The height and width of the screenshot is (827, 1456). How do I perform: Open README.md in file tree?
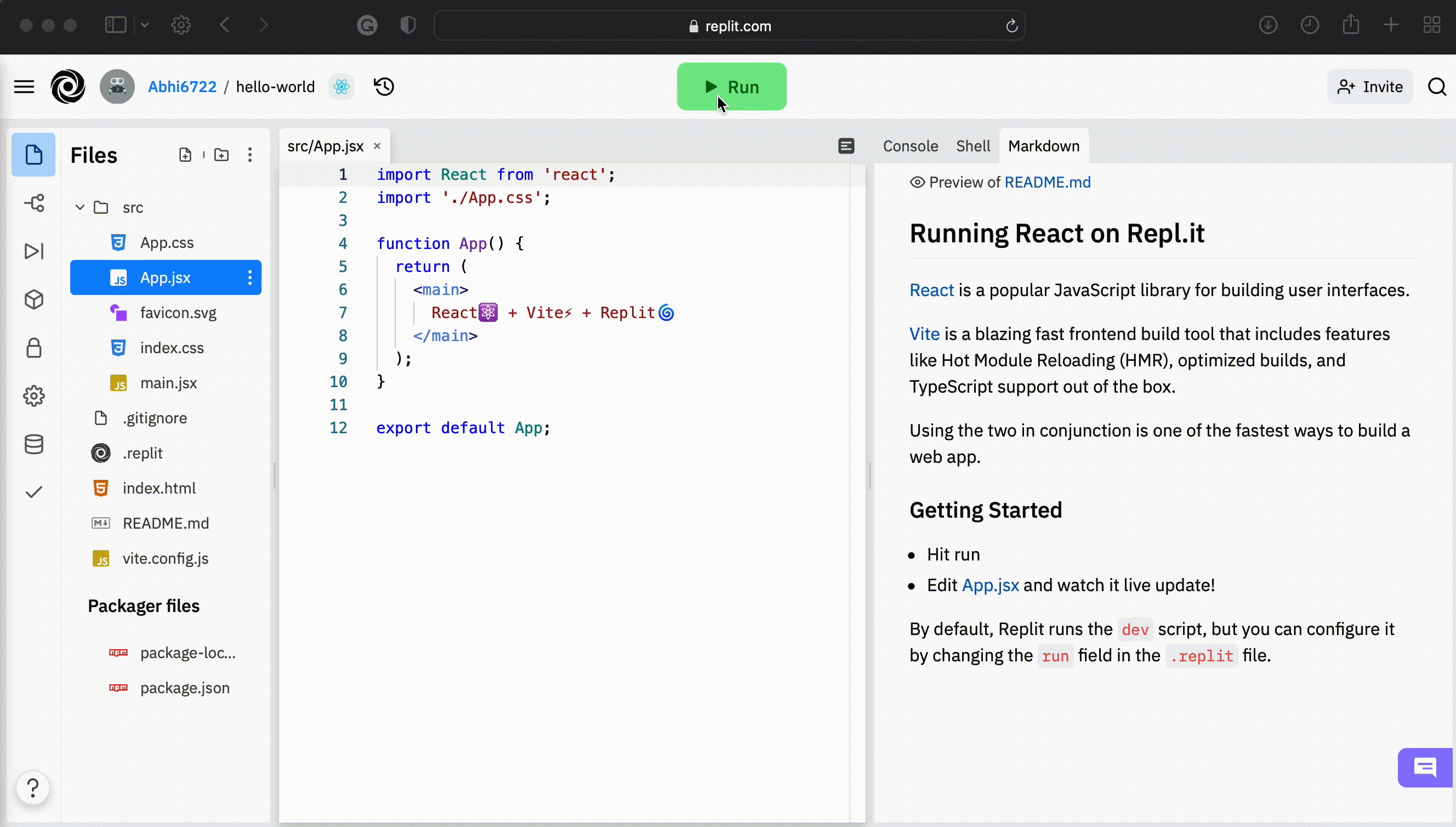[166, 523]
